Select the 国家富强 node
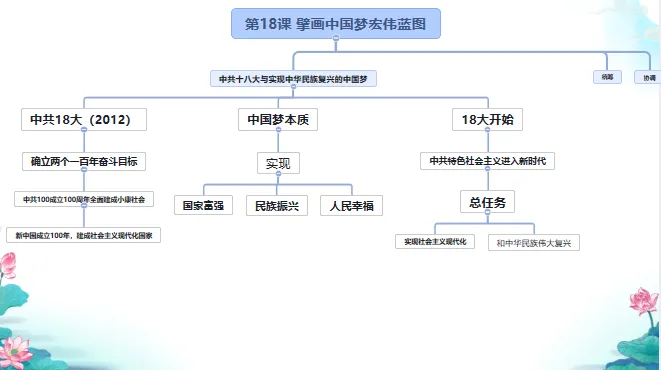Viewport: 661px width, 370px height. click(203, 205)
